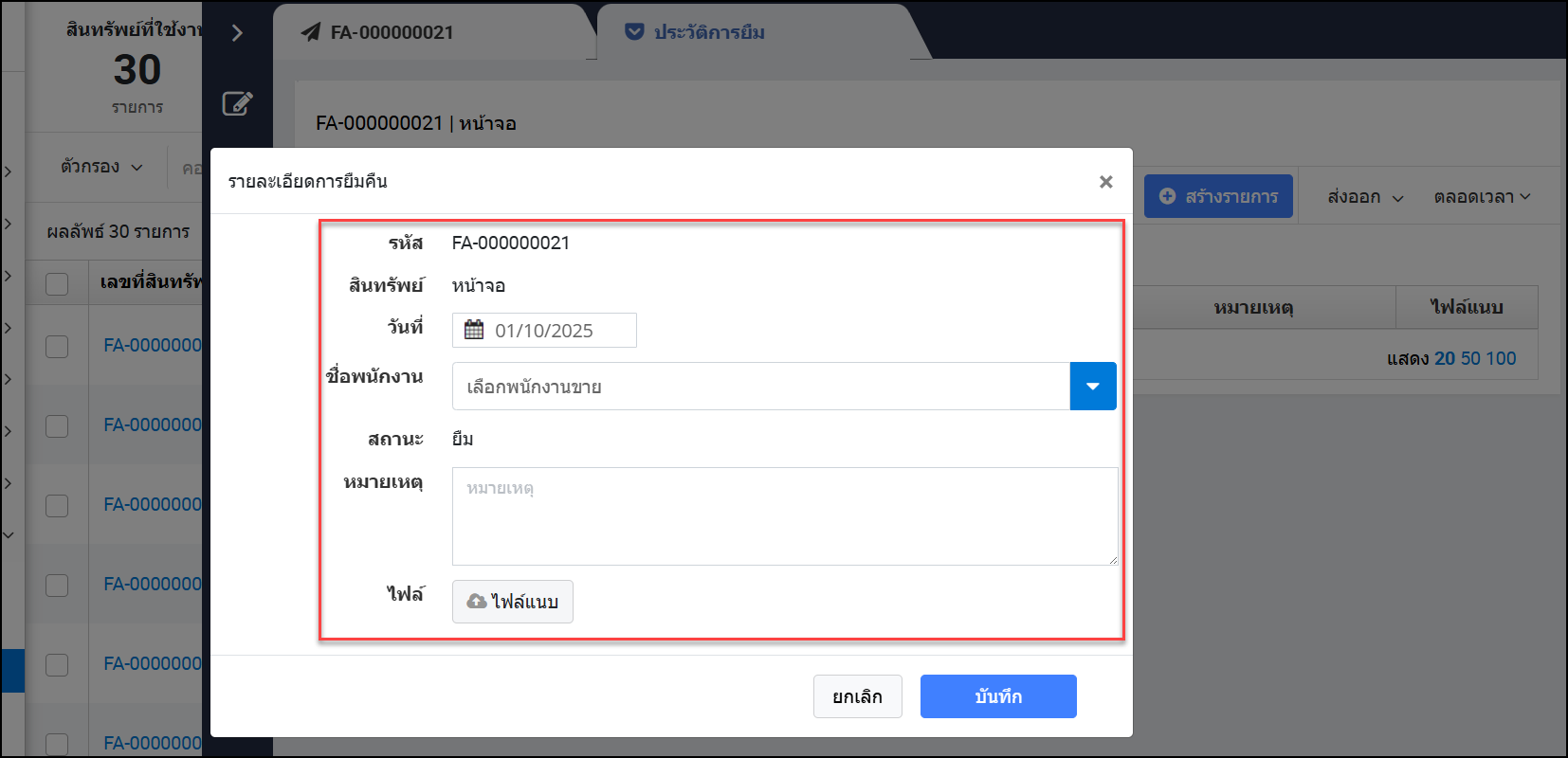Click the calendar icon in date field

click(474, 330)
